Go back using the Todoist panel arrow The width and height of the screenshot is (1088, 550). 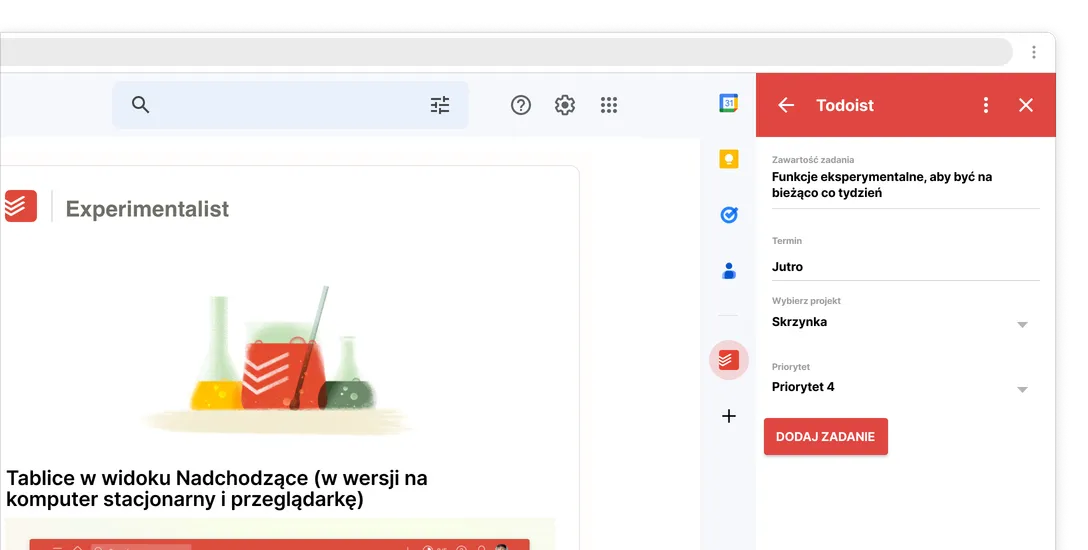pyautogui.click(x=786, y=105)
